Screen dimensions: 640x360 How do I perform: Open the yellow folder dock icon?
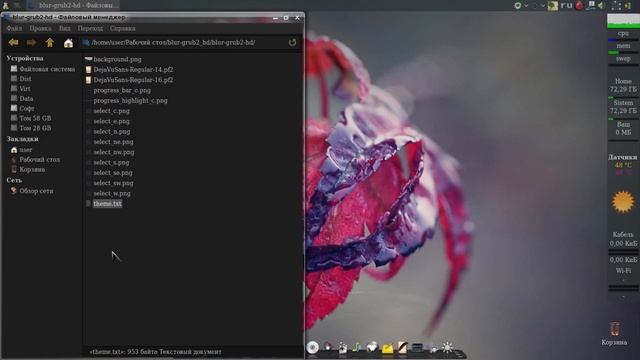coord(387,348)
